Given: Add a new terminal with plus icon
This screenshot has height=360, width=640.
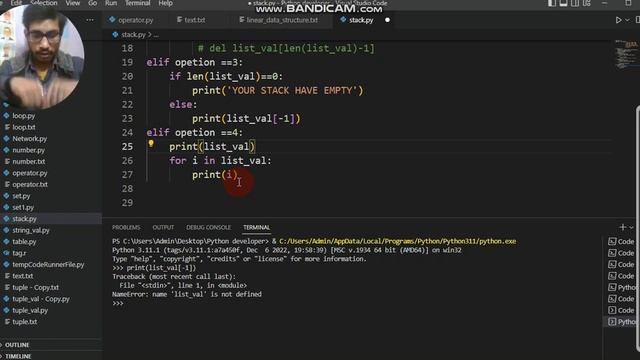Looking at the screenshot, I should 622,227.
